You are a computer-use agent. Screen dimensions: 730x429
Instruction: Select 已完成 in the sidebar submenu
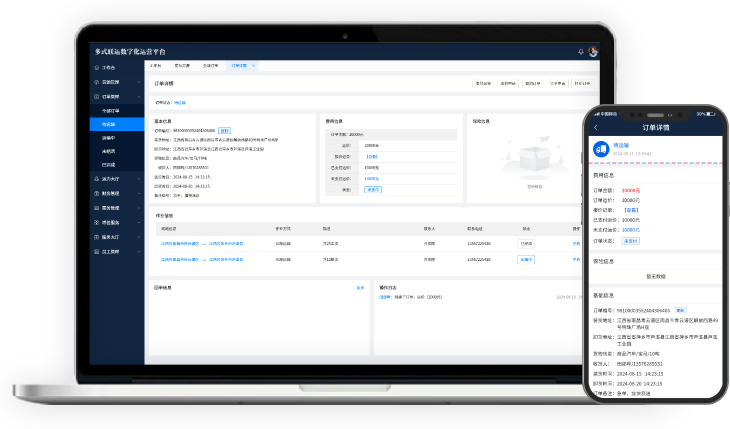click(x=108, y=164)
